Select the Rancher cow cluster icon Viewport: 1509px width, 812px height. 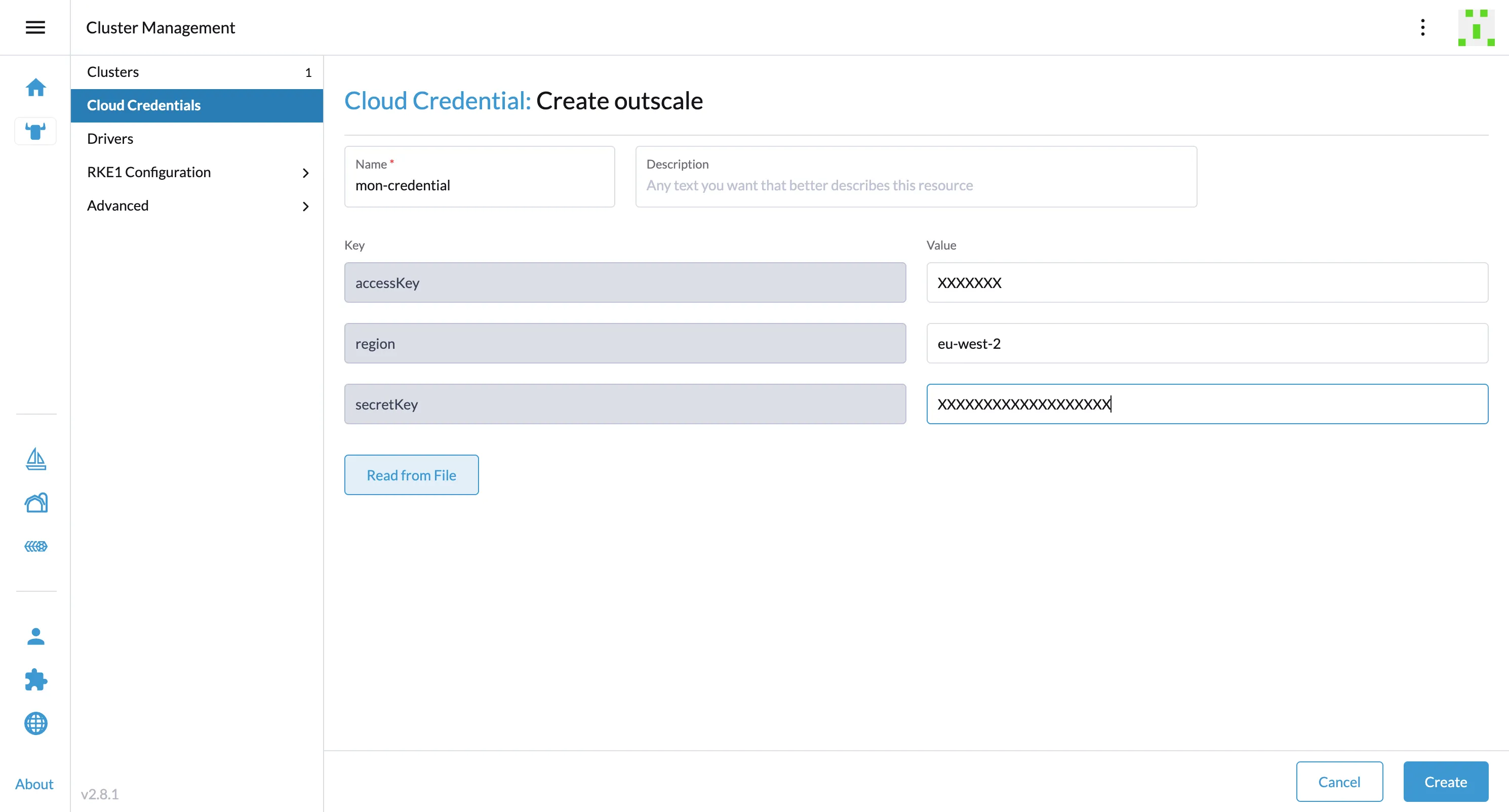pyautogui.click(x=35, y=131)
